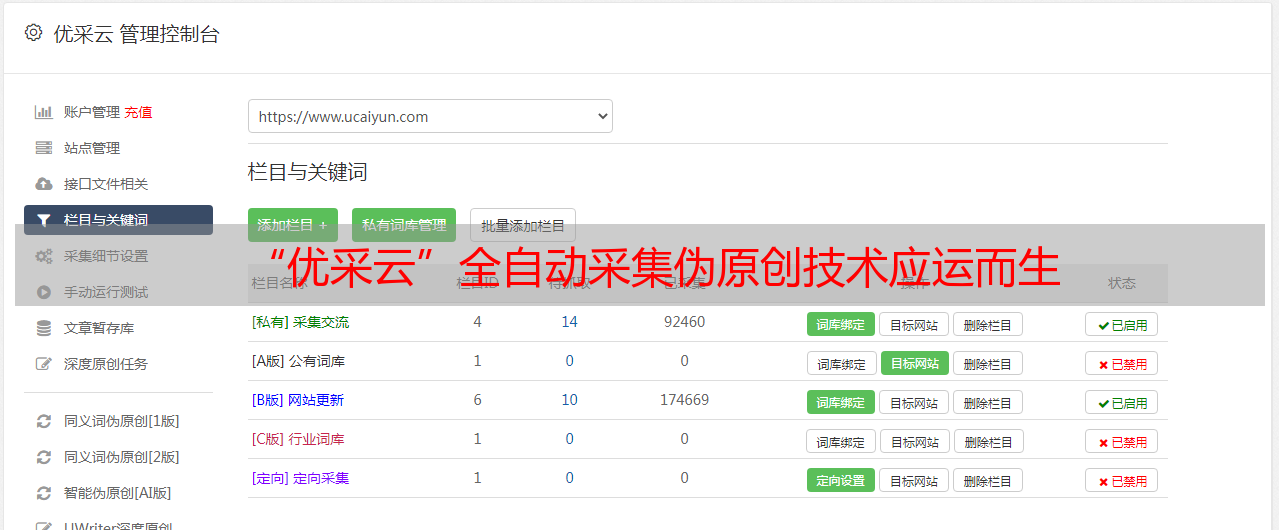1279x530 pixels.
Task: Click 定向设置 for 定向采集 row
Action: pyautogui.click(x=841, y=480)
